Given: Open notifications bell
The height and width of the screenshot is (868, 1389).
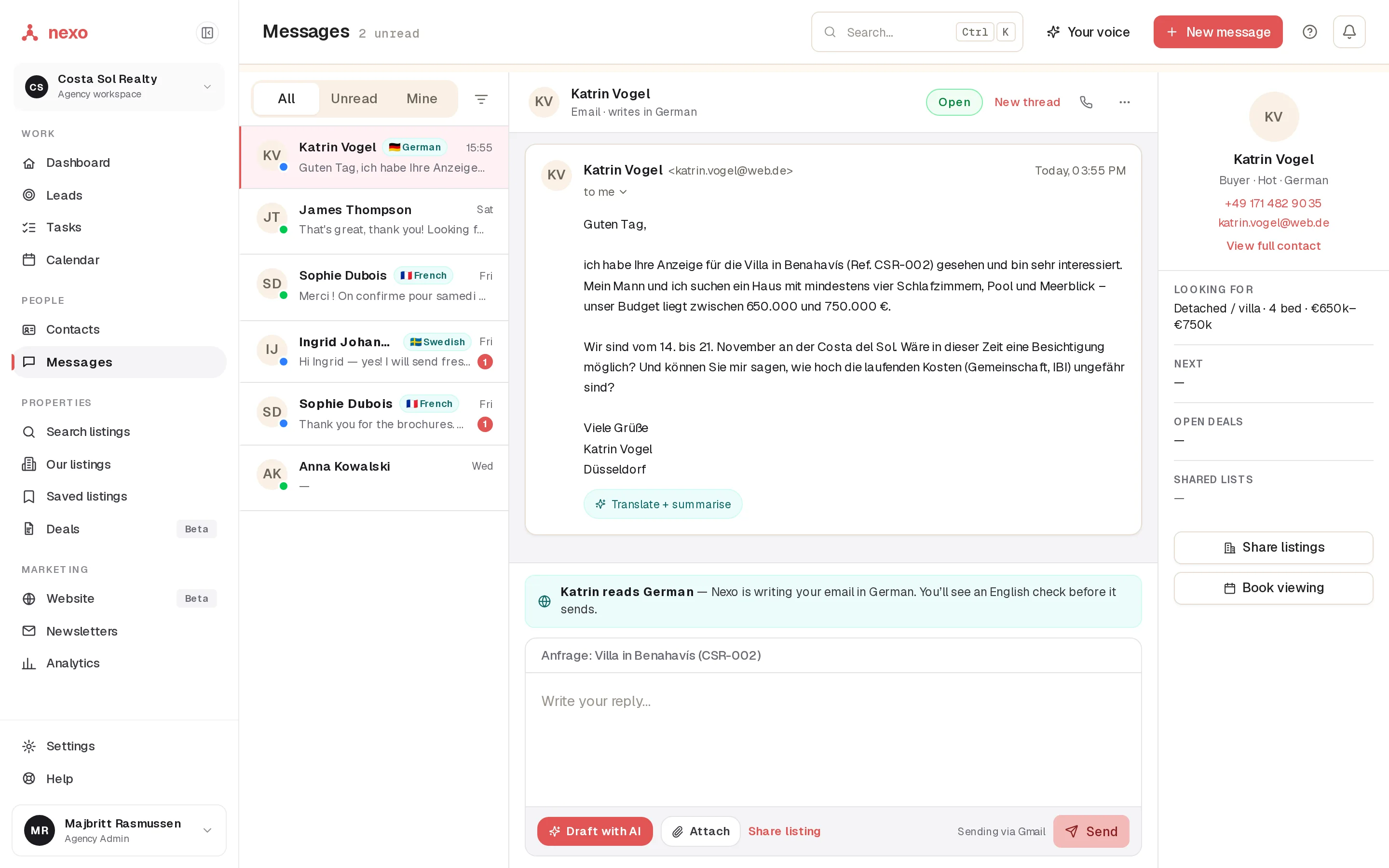Looking at the screenshot, I should click(1349, 32).
